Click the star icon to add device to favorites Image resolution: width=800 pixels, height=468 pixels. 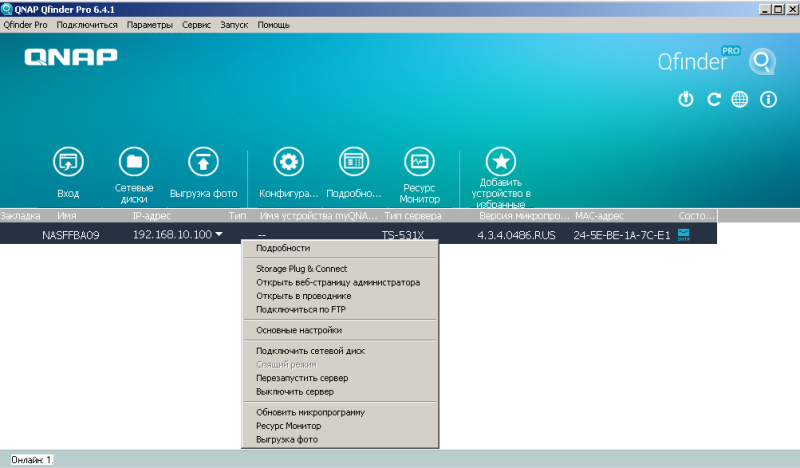coord(501,161)
